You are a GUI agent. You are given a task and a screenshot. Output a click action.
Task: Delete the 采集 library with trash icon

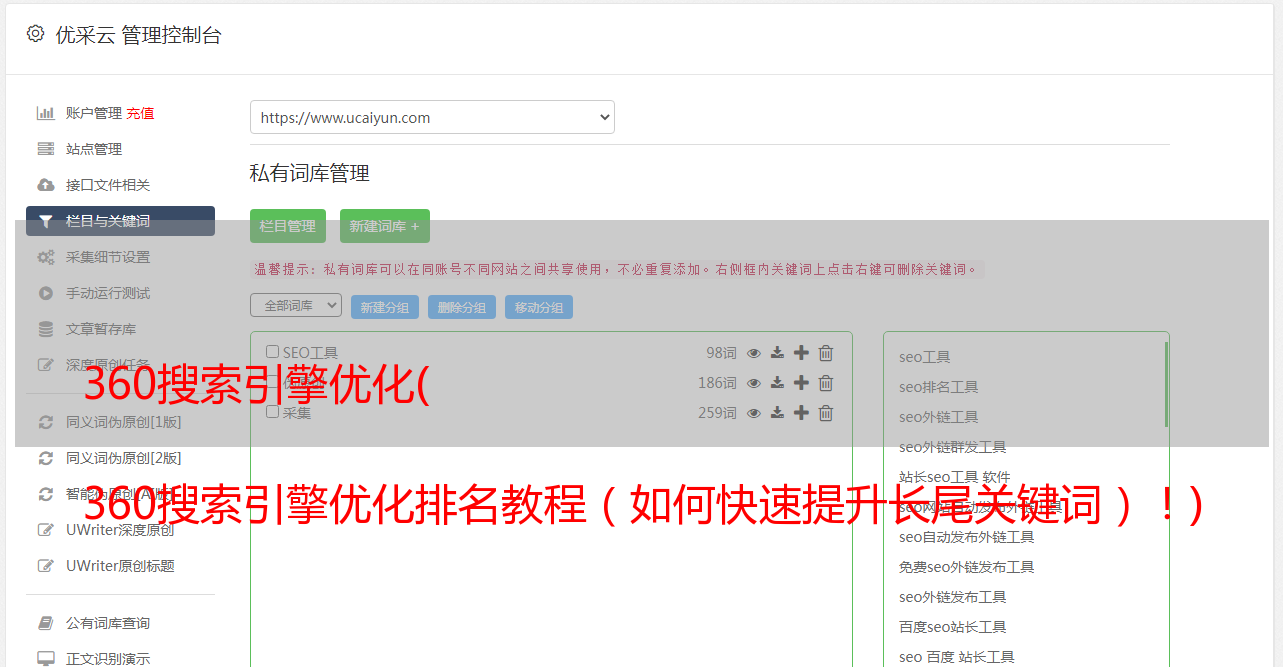826,413
